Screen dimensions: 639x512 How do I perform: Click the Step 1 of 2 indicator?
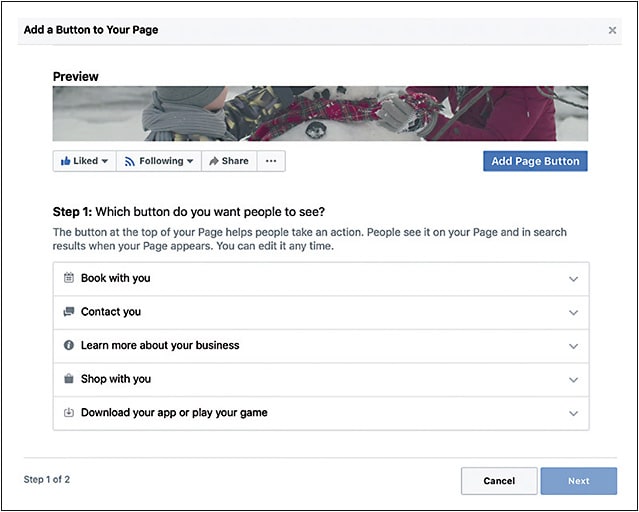coord(46,479)
